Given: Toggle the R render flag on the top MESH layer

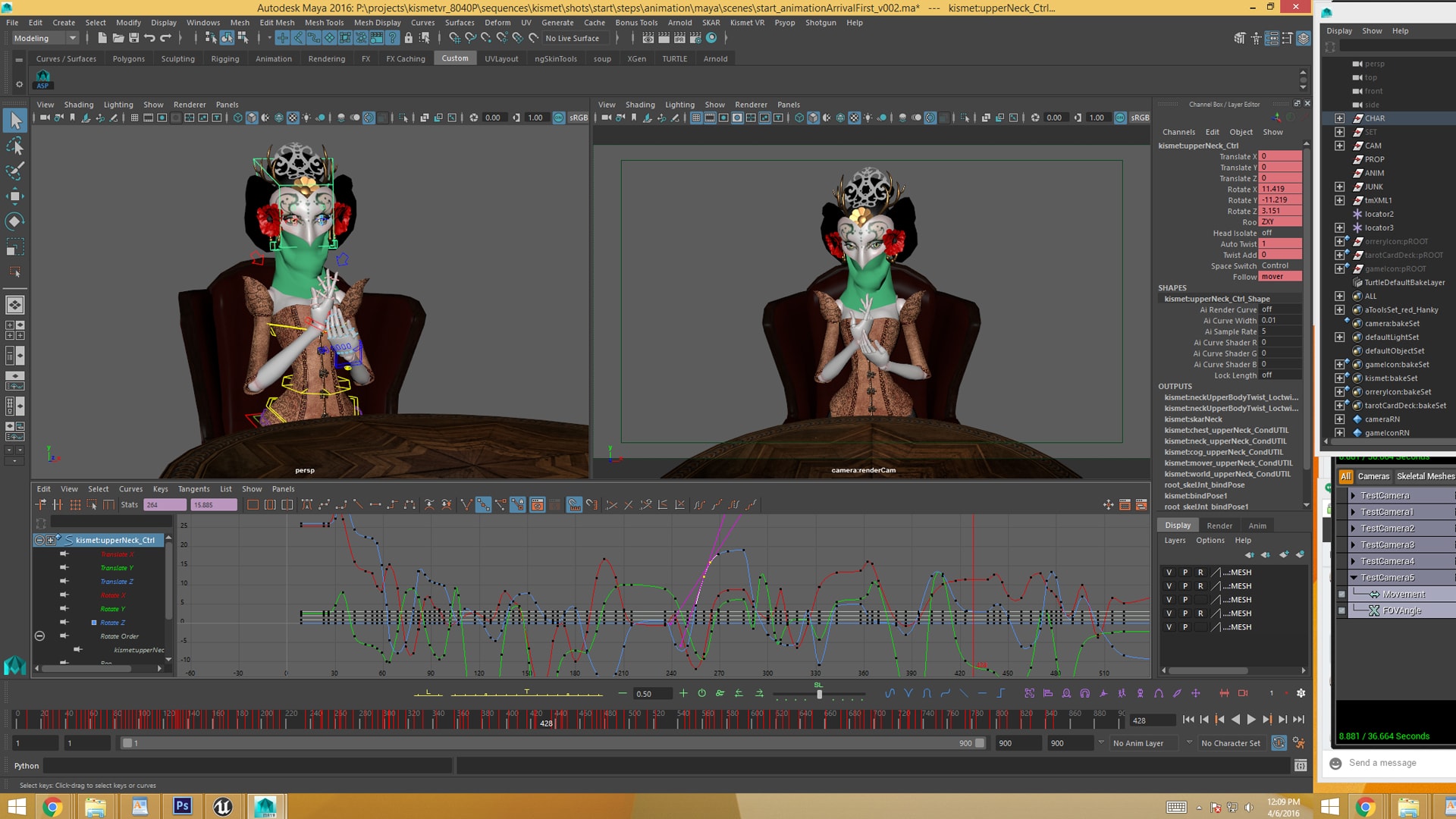Looking at the screenshot, I should (1200, 573).
